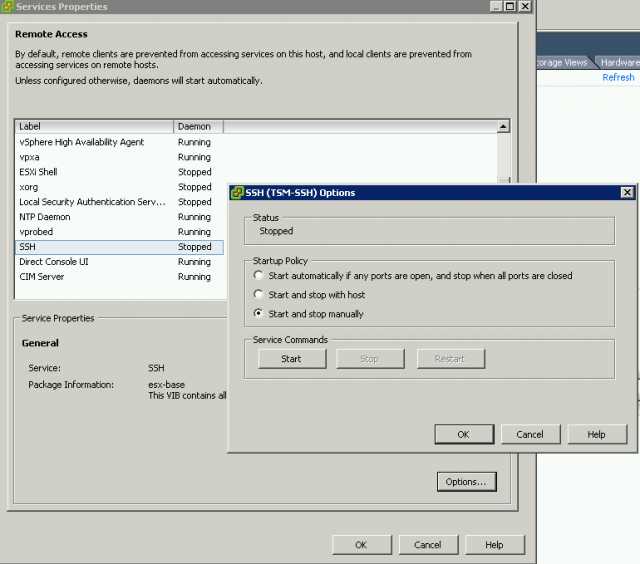Image resolution: width=640 pixels, height=564 pixels.
Task: Choose 'Start and stop manually' radio button
Action: [260, 314]
